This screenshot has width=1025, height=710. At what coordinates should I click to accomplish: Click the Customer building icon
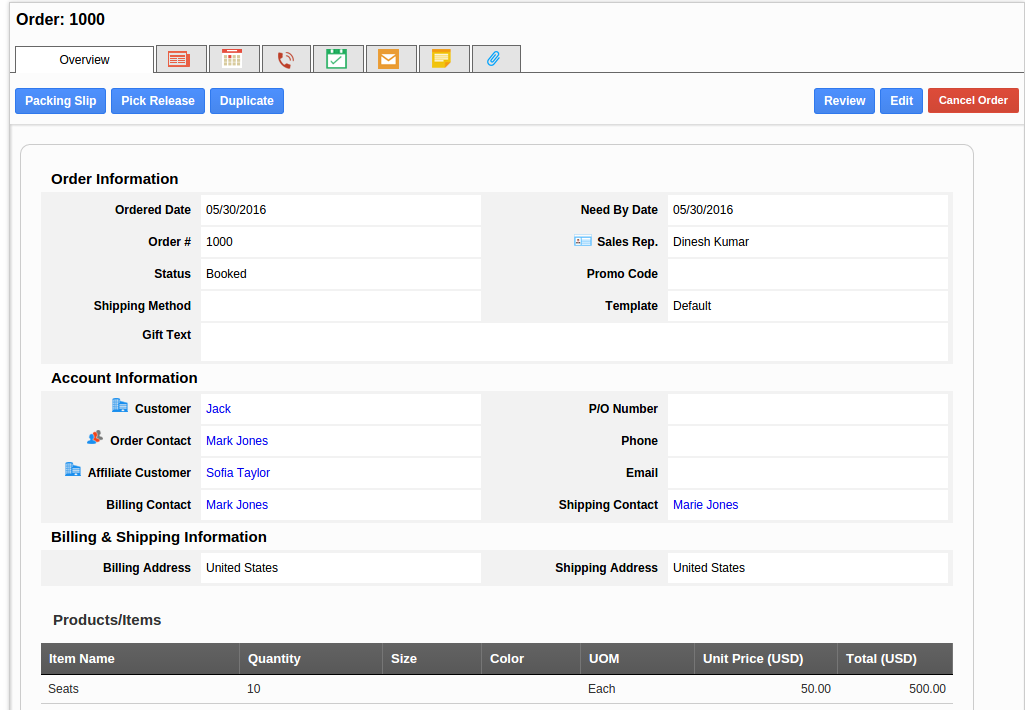click(x=120, y=406)
